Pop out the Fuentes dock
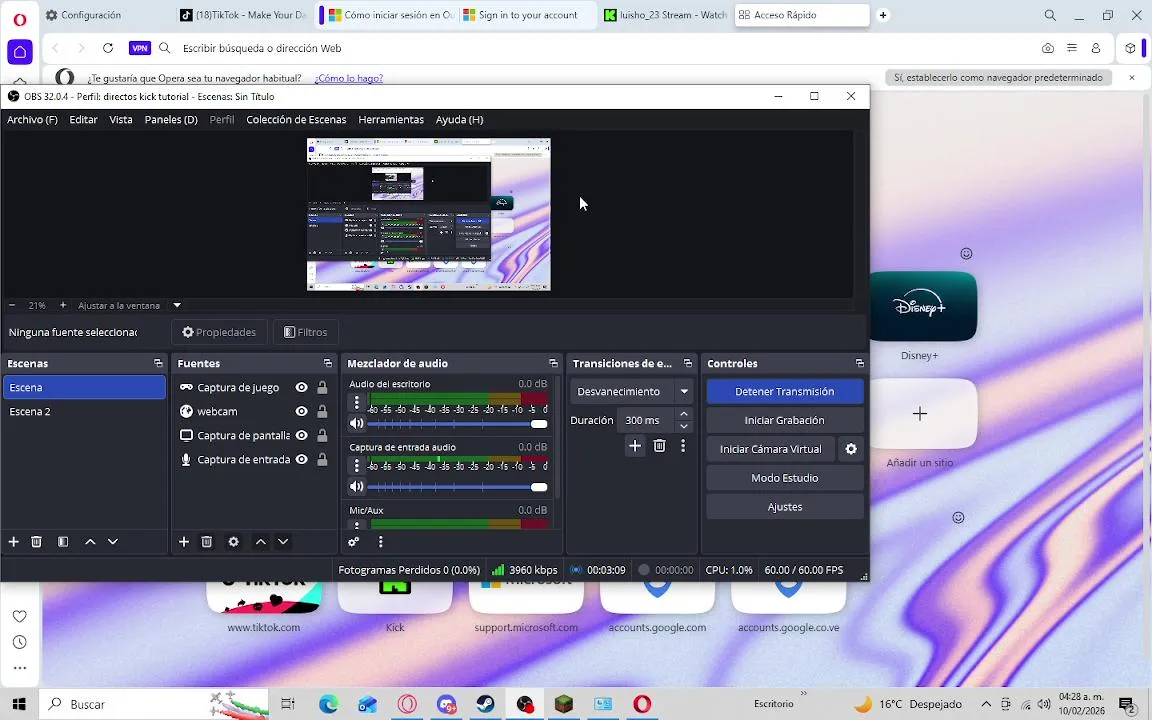Screen dimensions: 1152x720 pyautogui.click(x=328, y=364)
